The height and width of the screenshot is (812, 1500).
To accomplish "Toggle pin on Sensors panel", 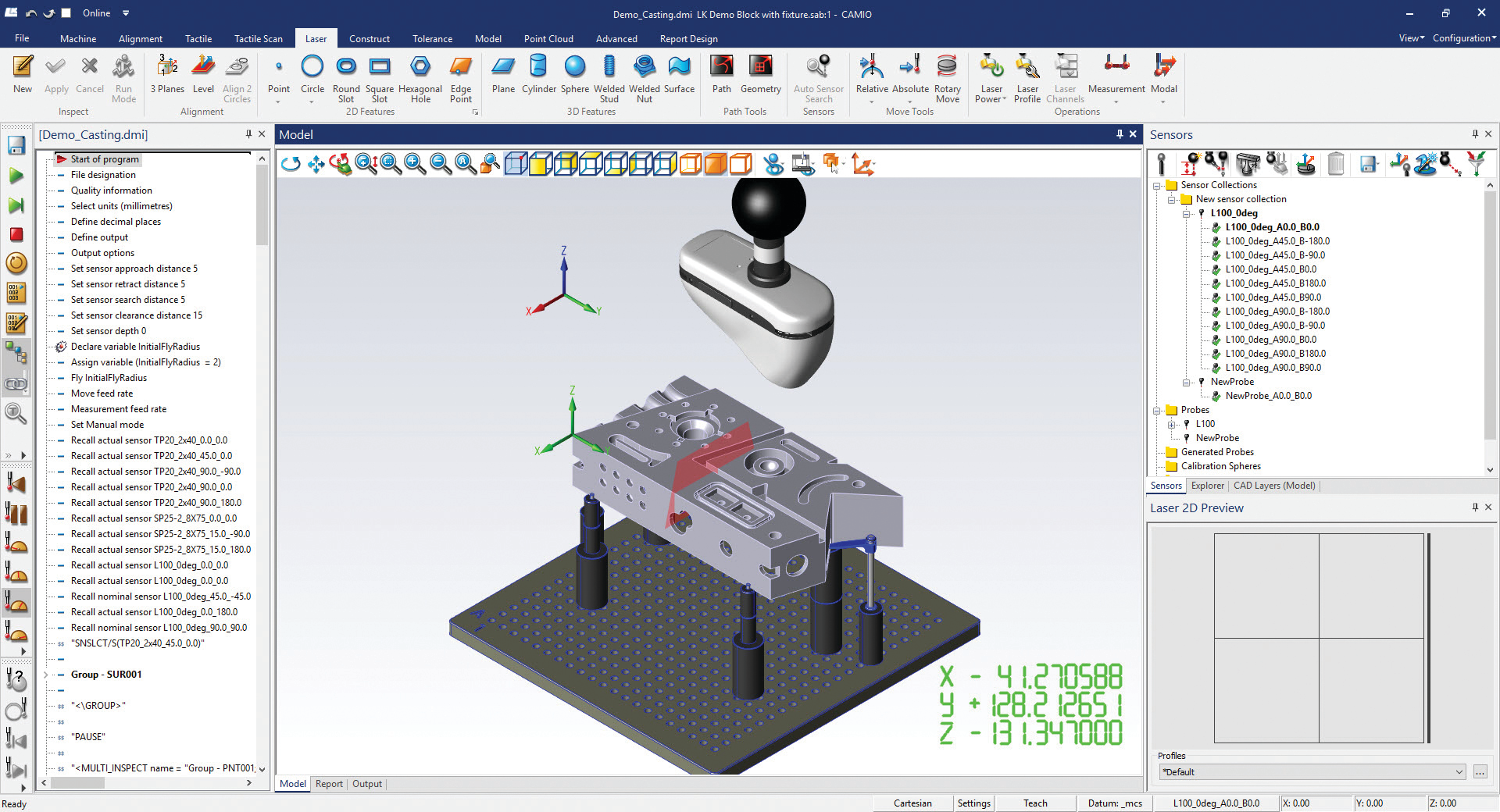I will coord(1475,134).
